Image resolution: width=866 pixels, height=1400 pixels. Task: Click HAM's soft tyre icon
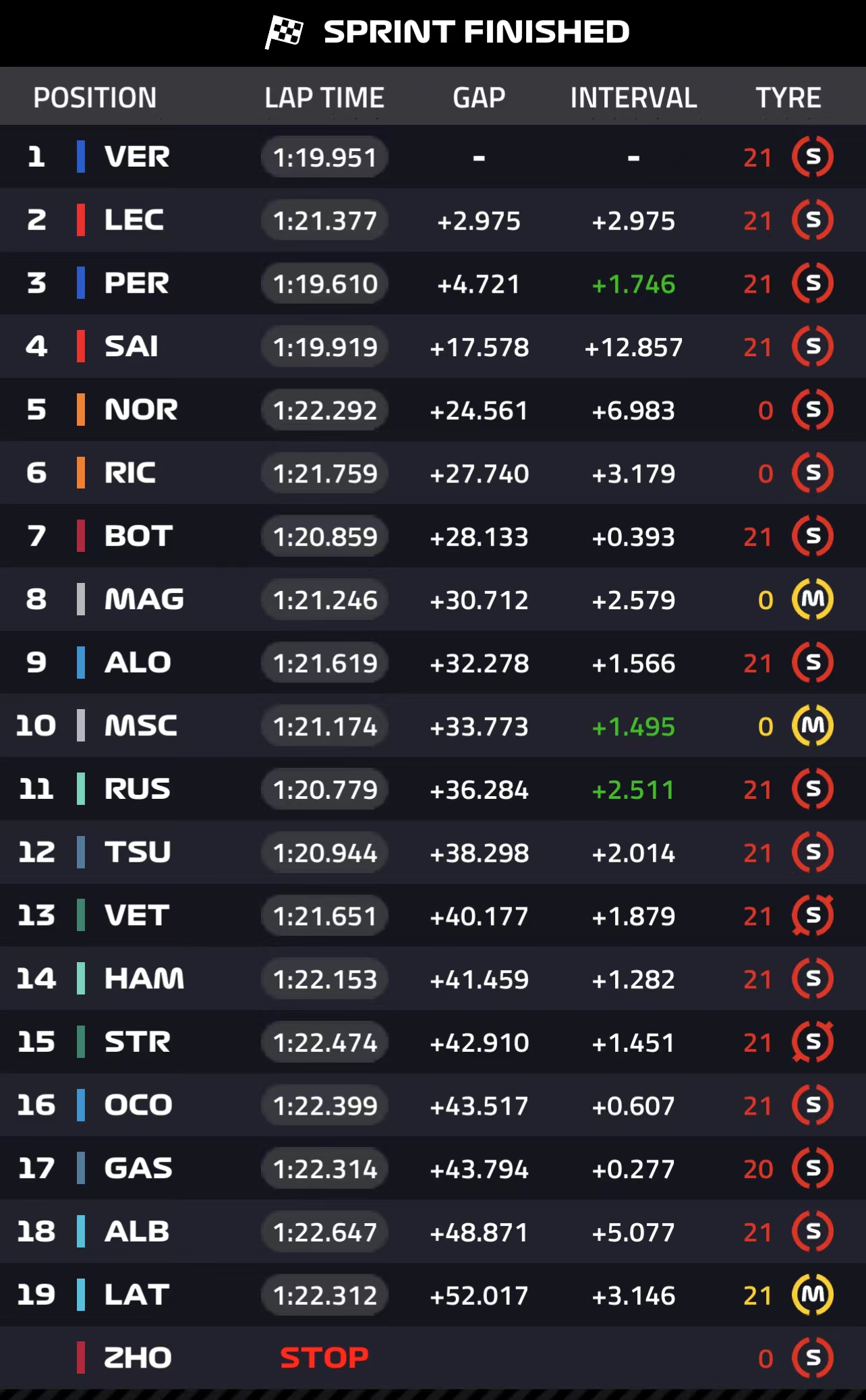[x=813, y=978]
